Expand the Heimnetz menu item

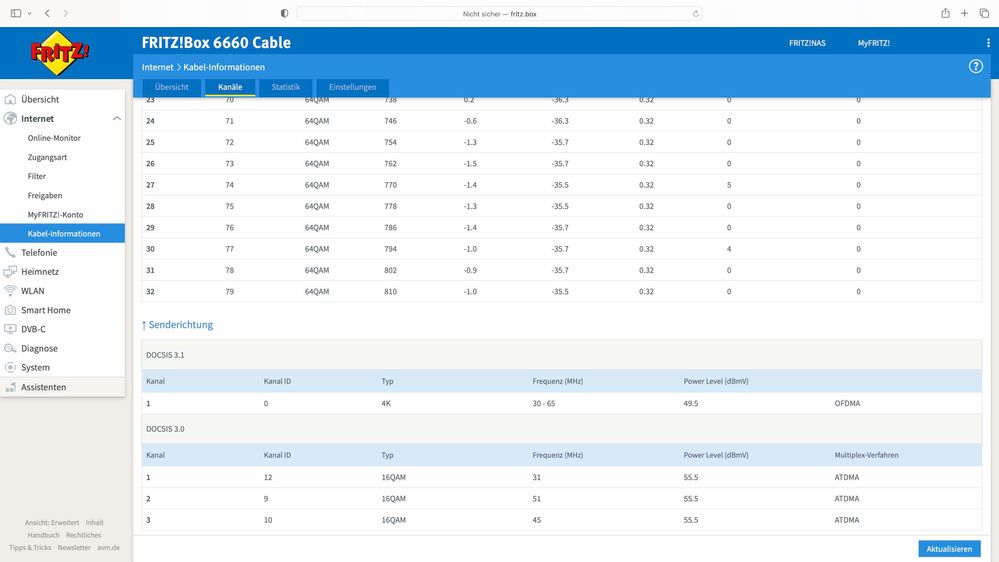(40, 271)
